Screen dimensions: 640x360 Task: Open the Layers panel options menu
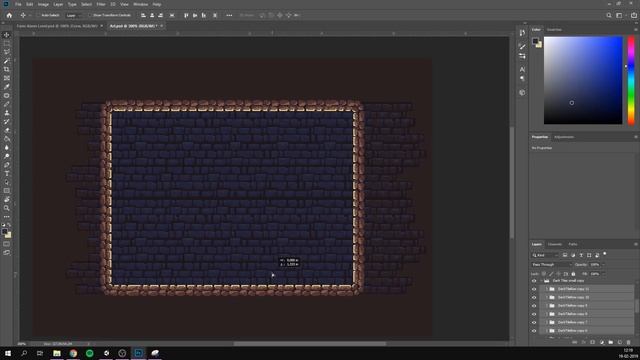[636, 244]
